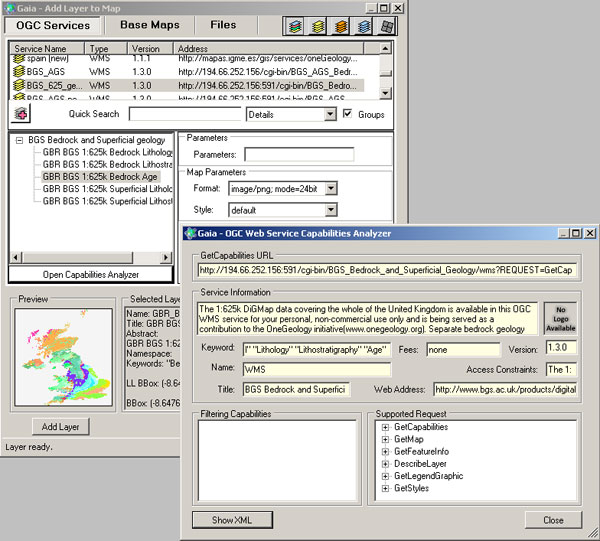The height and width of the screenshot is (541, 600).
Task: Expand the DescribeLayer request node
Action: tap(386, 464)
